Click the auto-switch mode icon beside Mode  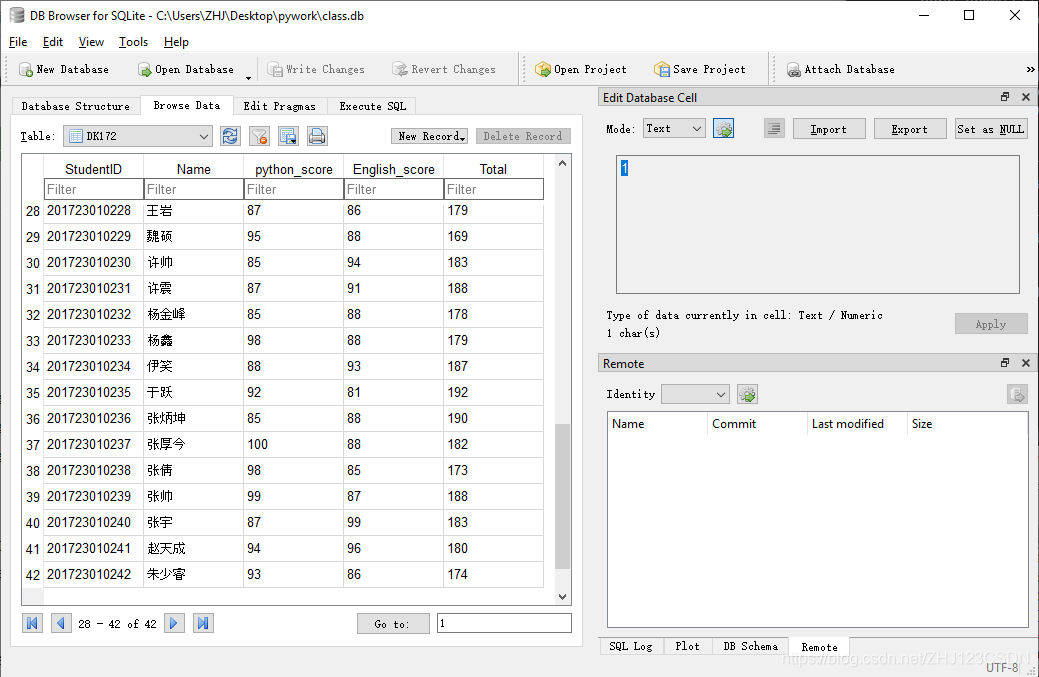724,129
